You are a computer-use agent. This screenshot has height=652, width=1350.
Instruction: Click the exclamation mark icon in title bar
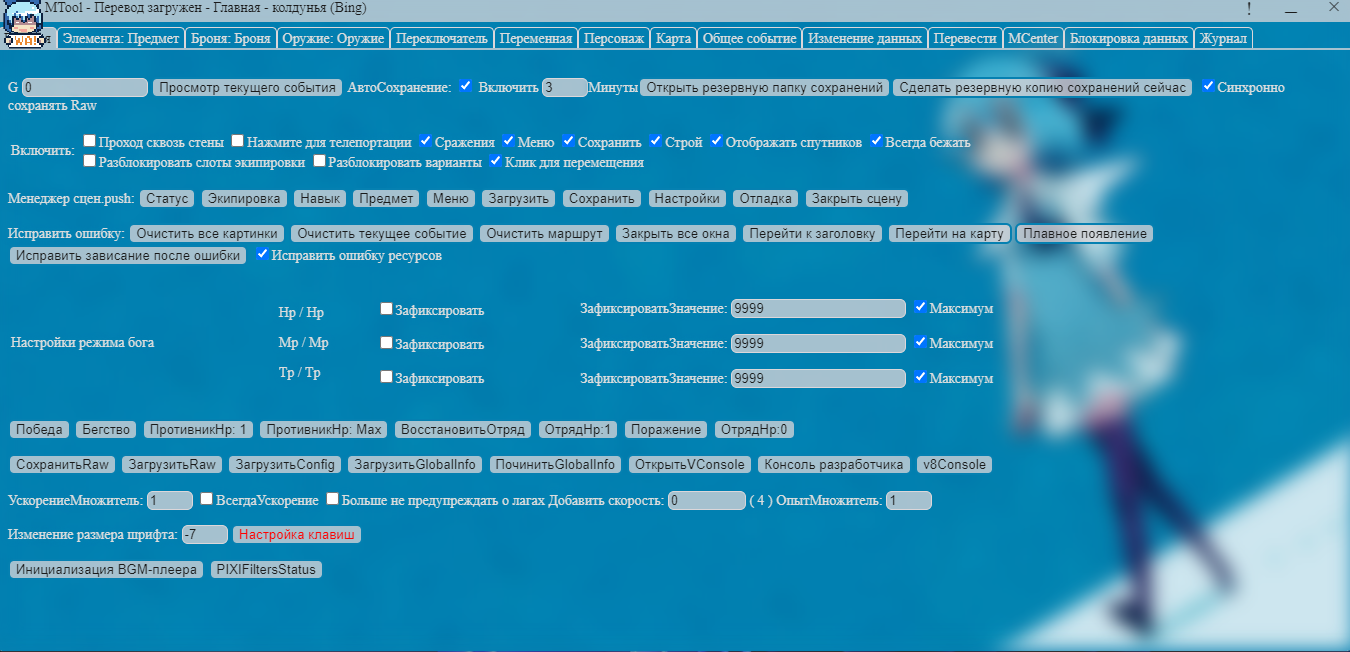pyautogui.click(x=1248, y=8)
